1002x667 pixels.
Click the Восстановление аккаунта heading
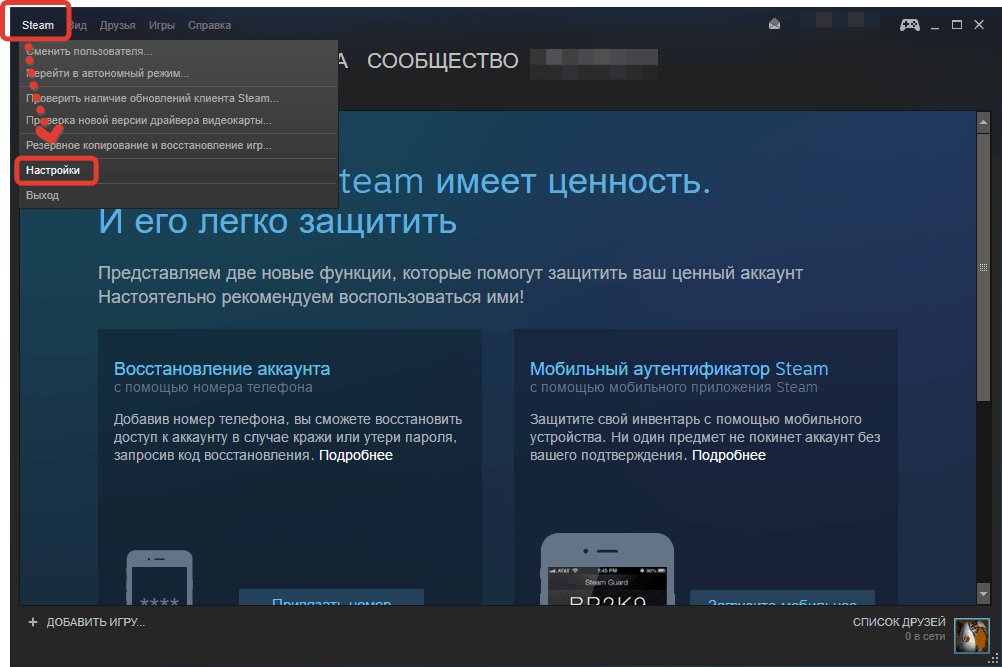(222, 369)
